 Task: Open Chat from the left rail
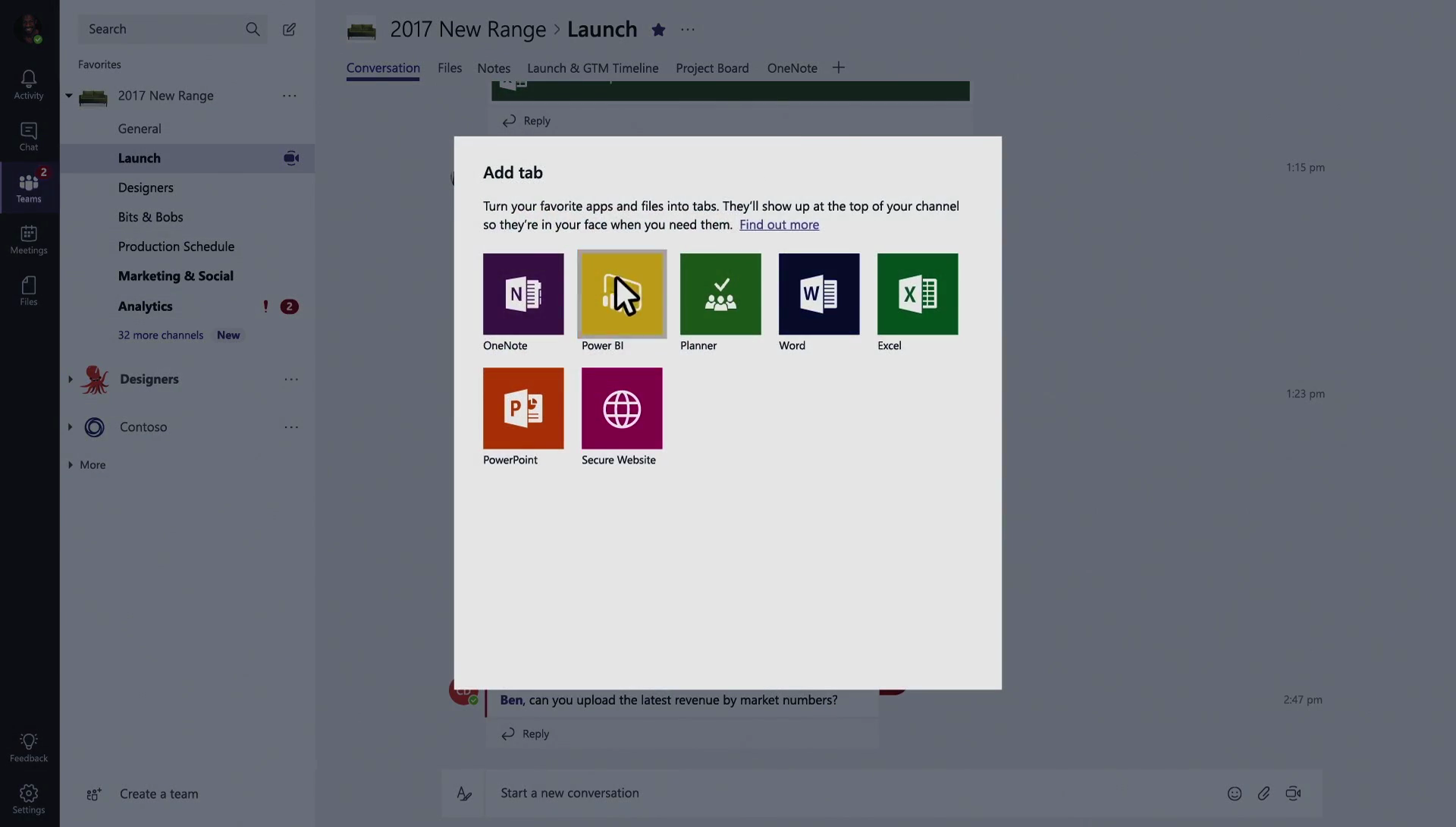click(29, 136)
